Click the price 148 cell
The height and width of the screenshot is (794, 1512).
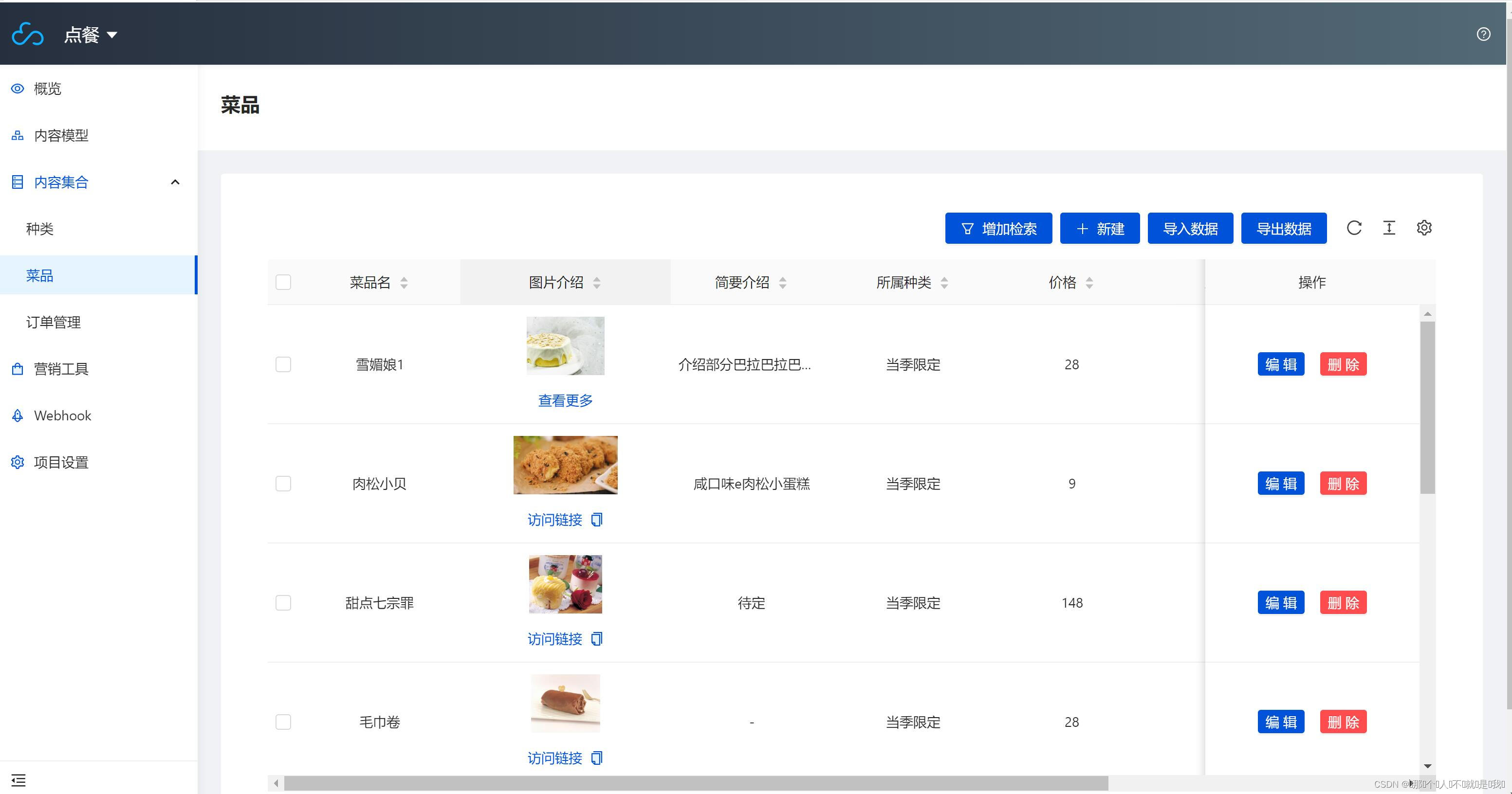[x=1072, y=602]
